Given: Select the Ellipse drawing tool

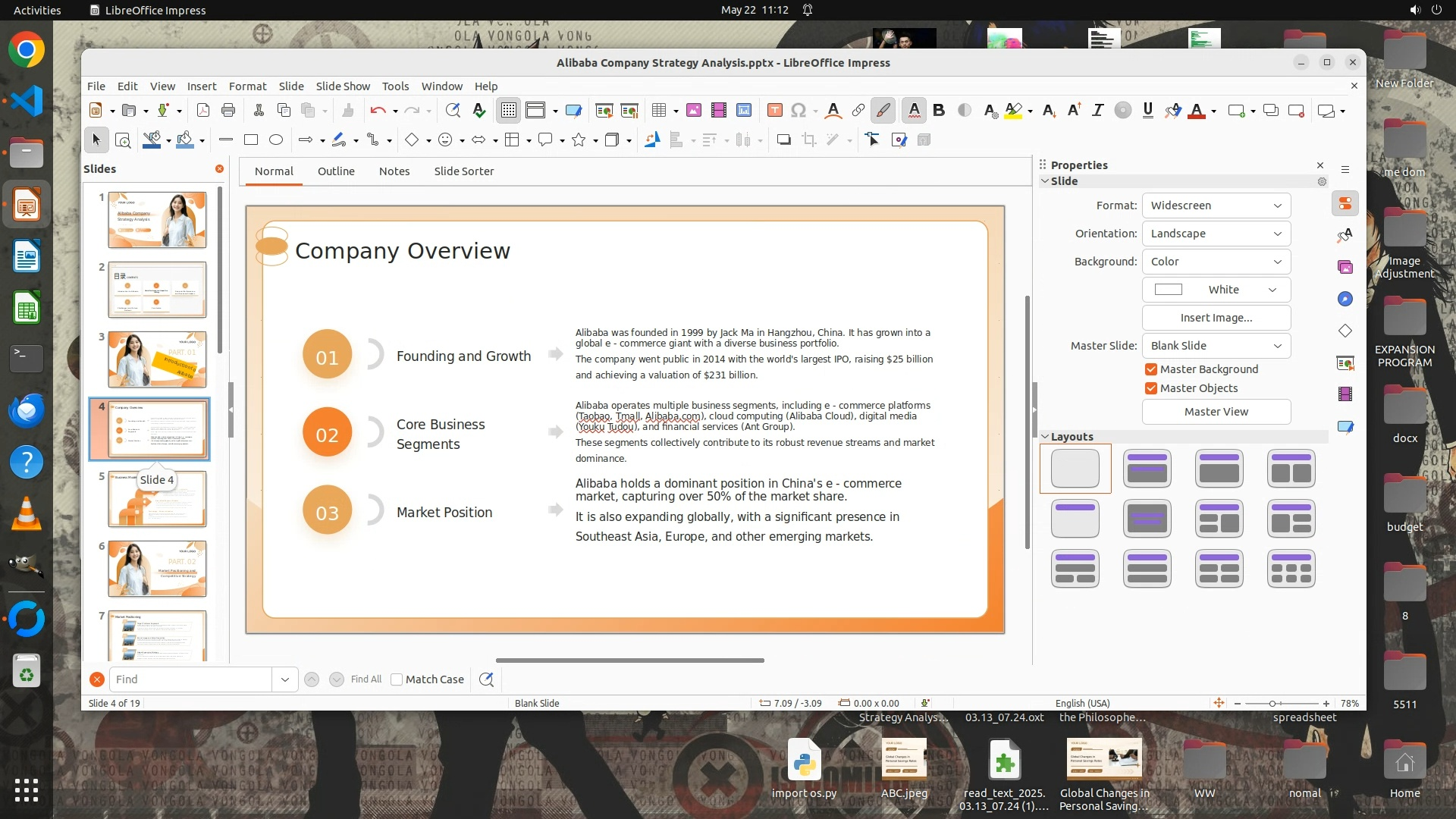Looking at the screenshot, I should pos(276,140).
